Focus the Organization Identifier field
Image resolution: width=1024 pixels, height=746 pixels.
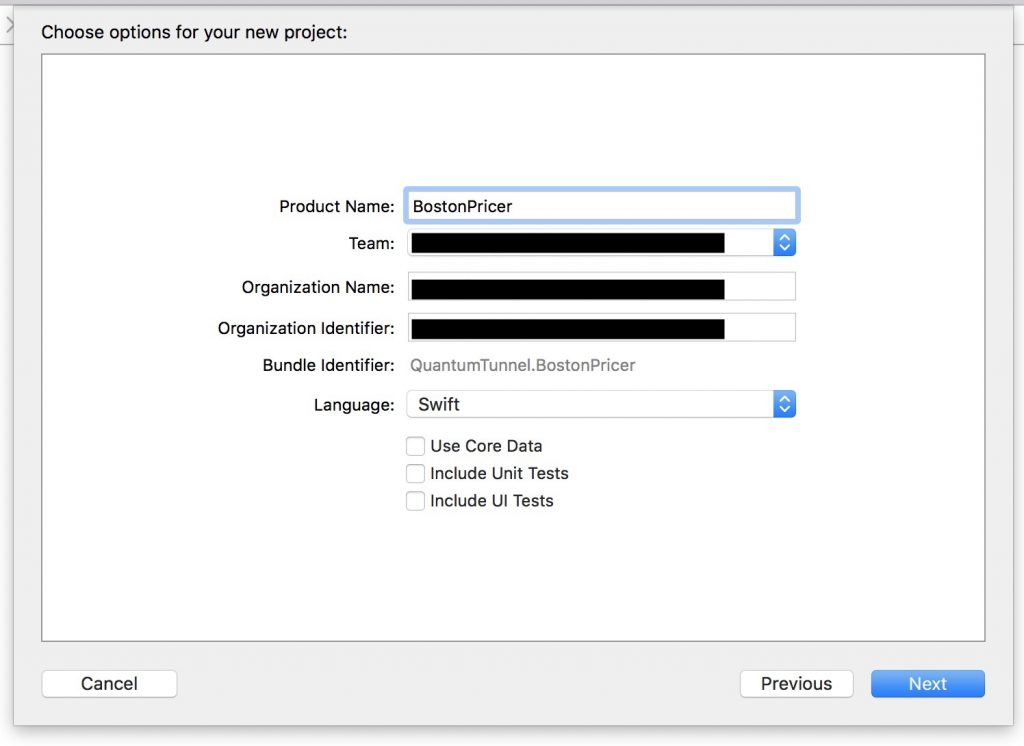click(x=600, y=328)
